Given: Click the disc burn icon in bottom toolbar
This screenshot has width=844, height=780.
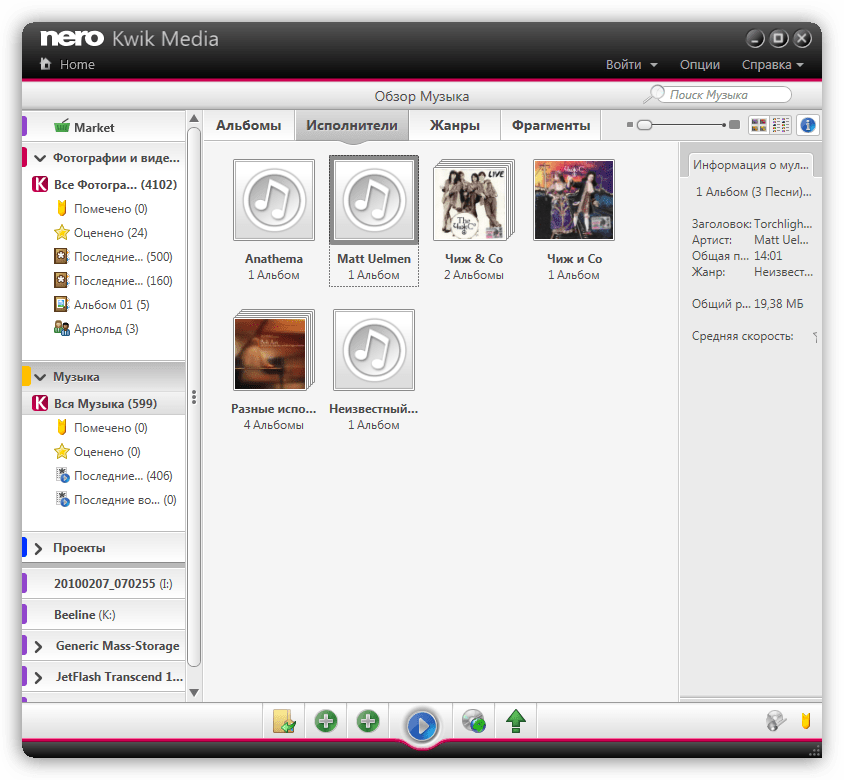Looking at the screenshot, I should click(x=474, y=721).
